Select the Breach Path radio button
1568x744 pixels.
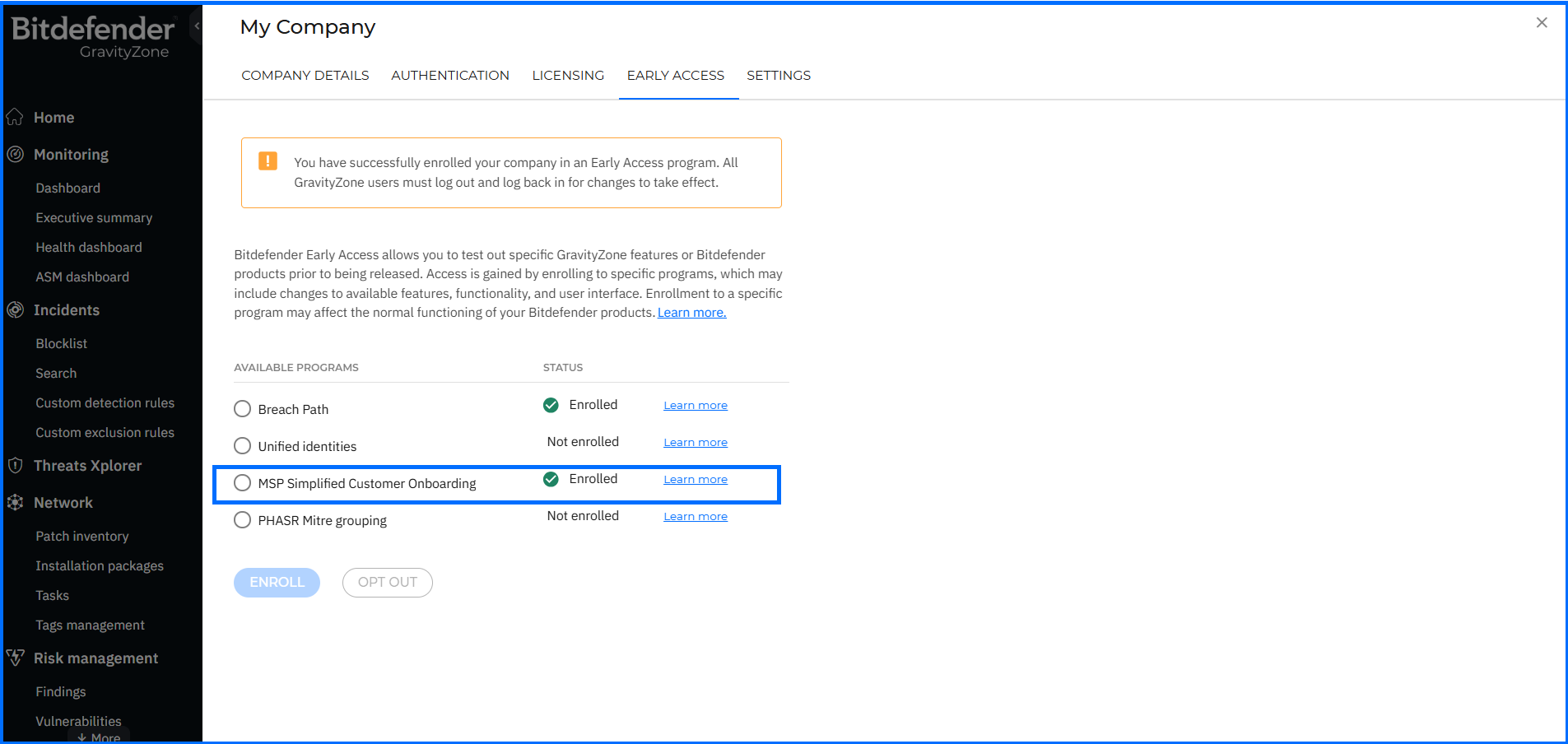coord(242,409)
